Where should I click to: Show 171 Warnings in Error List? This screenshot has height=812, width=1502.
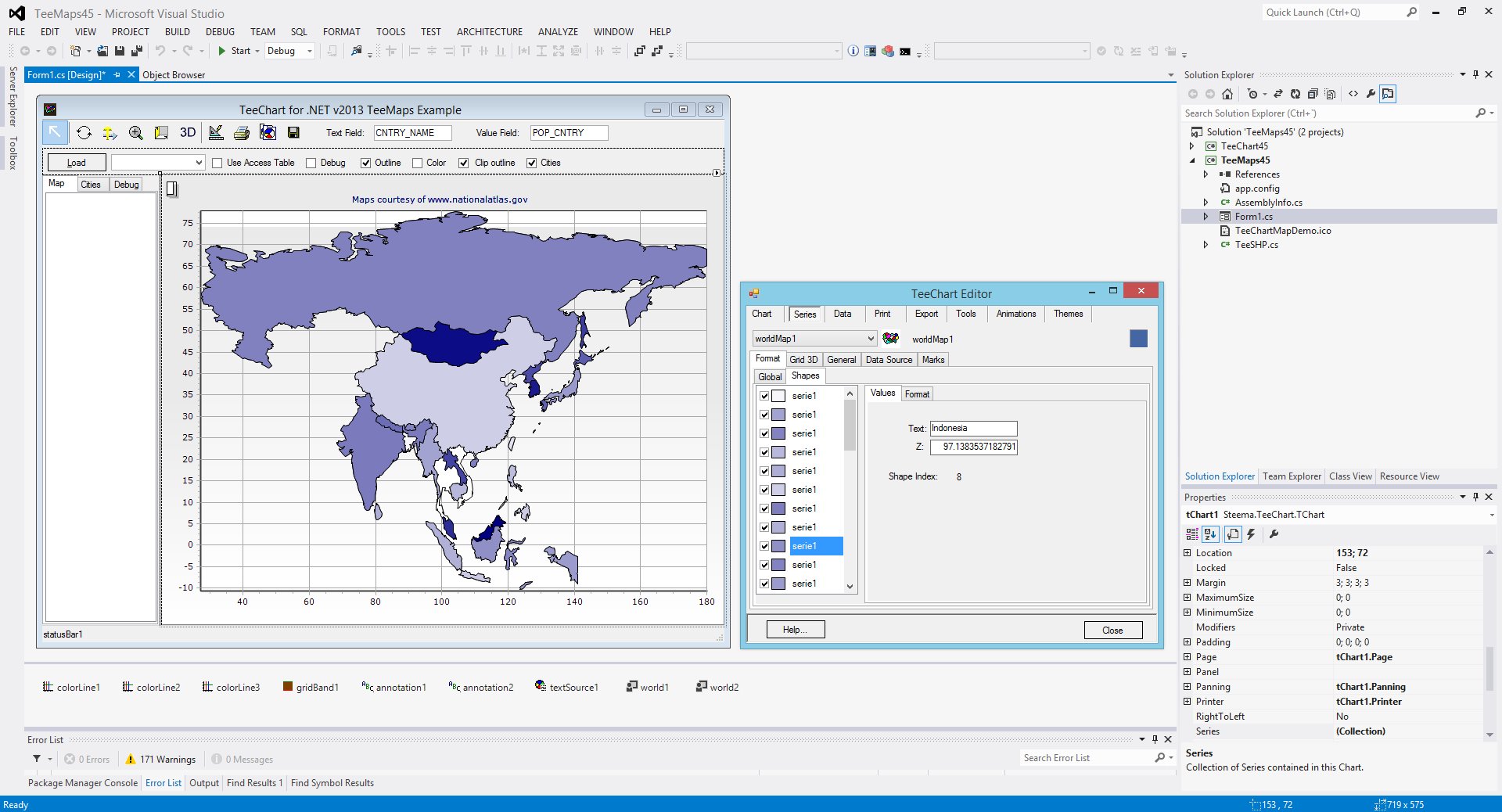[x=160, y=760]
